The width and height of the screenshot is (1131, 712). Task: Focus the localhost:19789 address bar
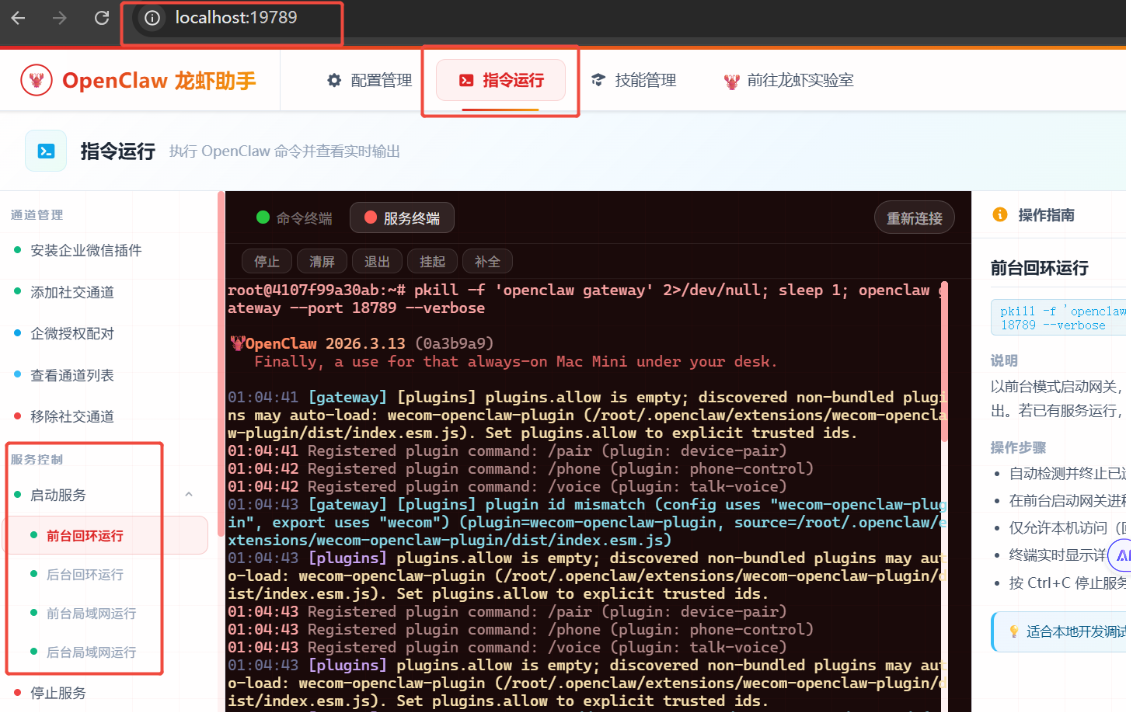click(x=236, y=18)
